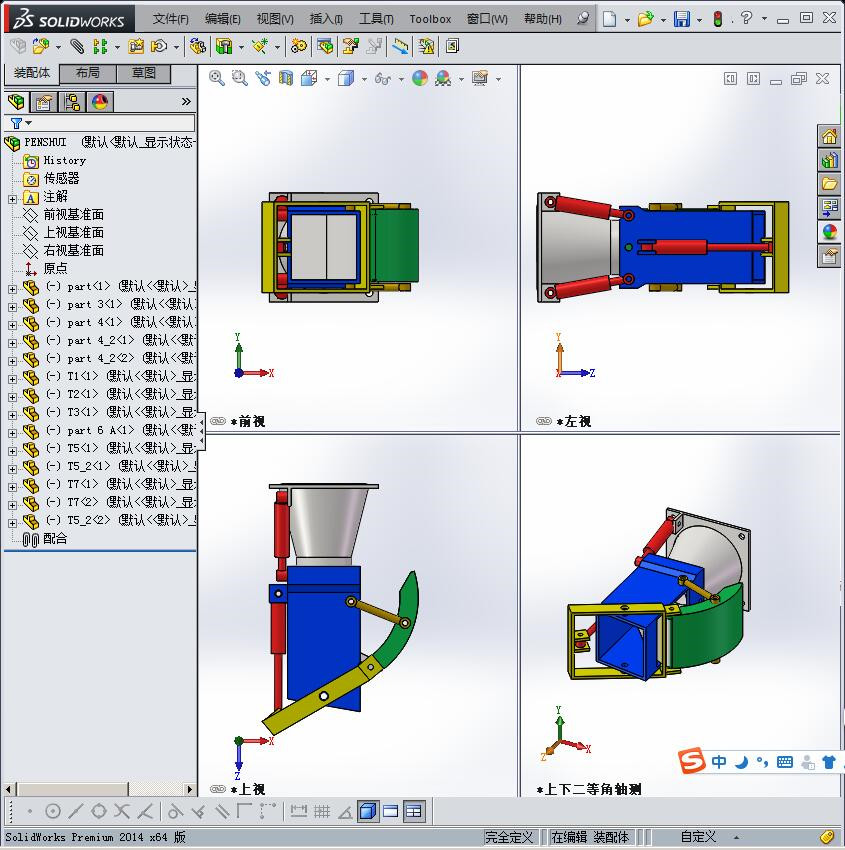The height and width of the screenshot is (850, 845).
Task: Open the Appearances task pane color ball
Action: tap(829, 231)
